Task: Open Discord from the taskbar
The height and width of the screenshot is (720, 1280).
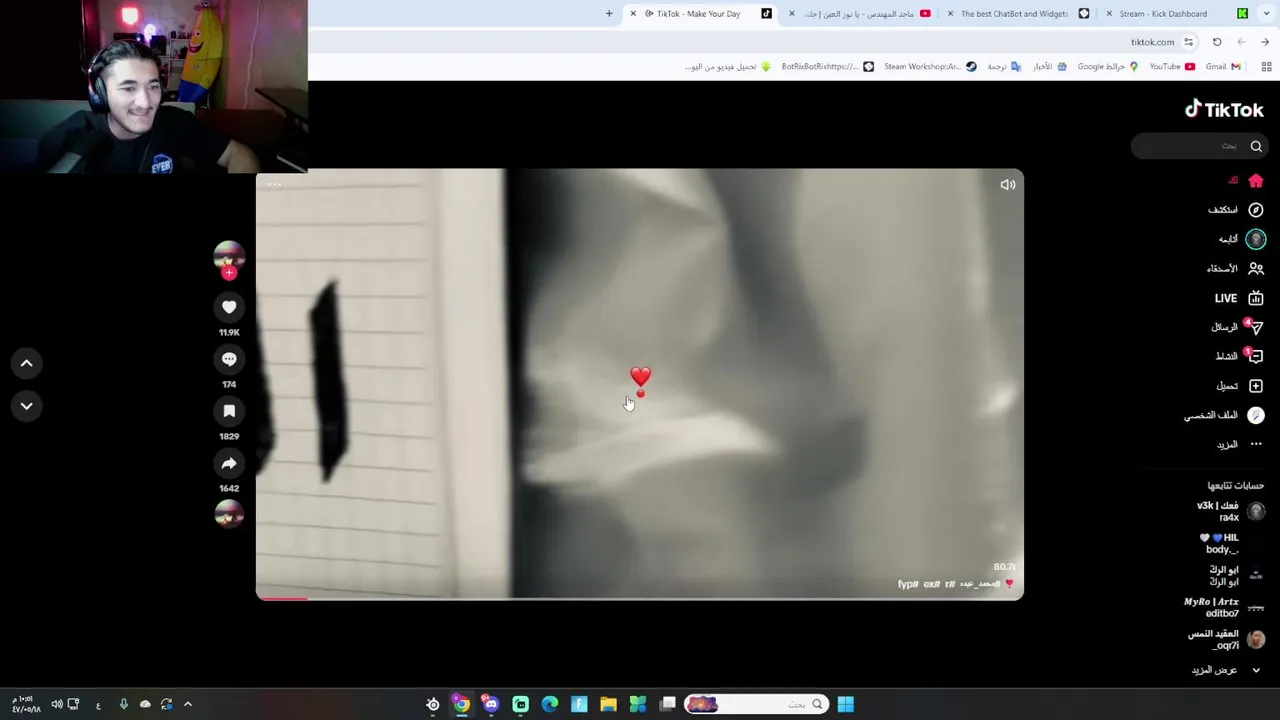Action: click(x=490, y=704)
